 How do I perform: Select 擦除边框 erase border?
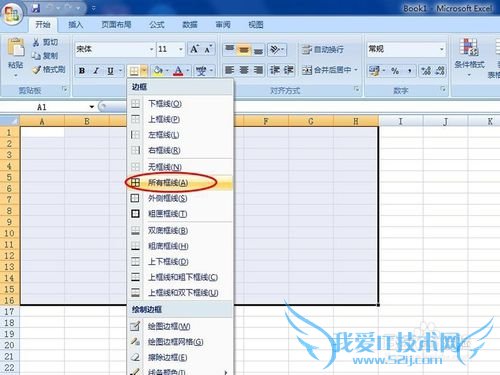[180, 357]
